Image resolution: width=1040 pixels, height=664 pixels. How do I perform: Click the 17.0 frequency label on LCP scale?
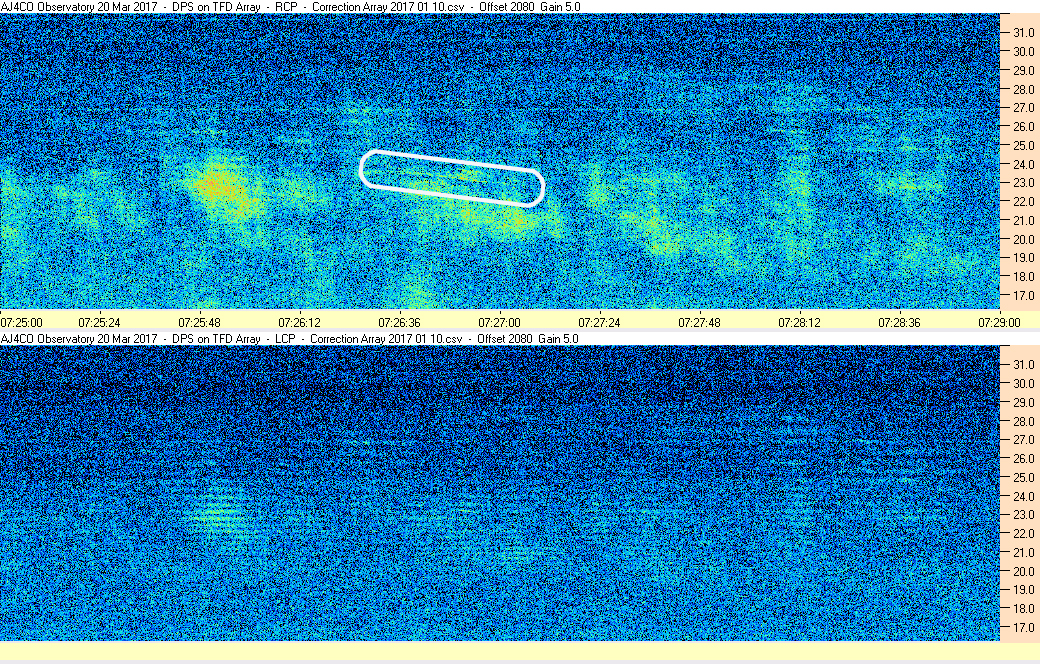click(x=1023, y=628)
